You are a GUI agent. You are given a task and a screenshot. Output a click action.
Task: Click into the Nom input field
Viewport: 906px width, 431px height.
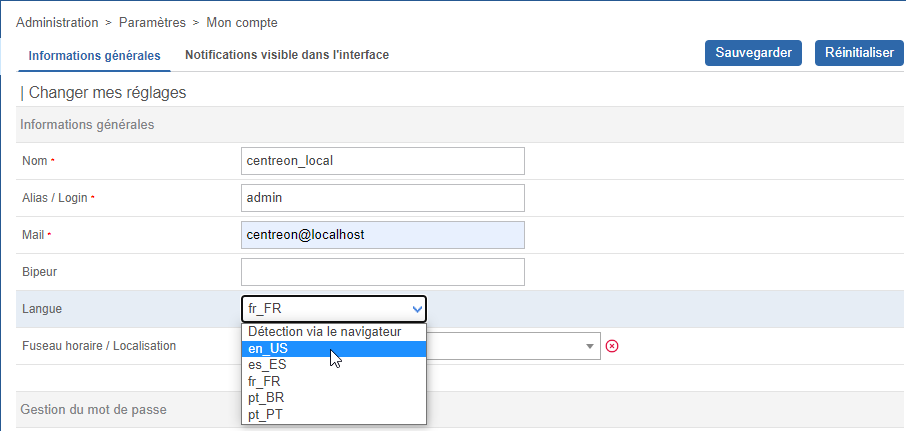(382, 161)
